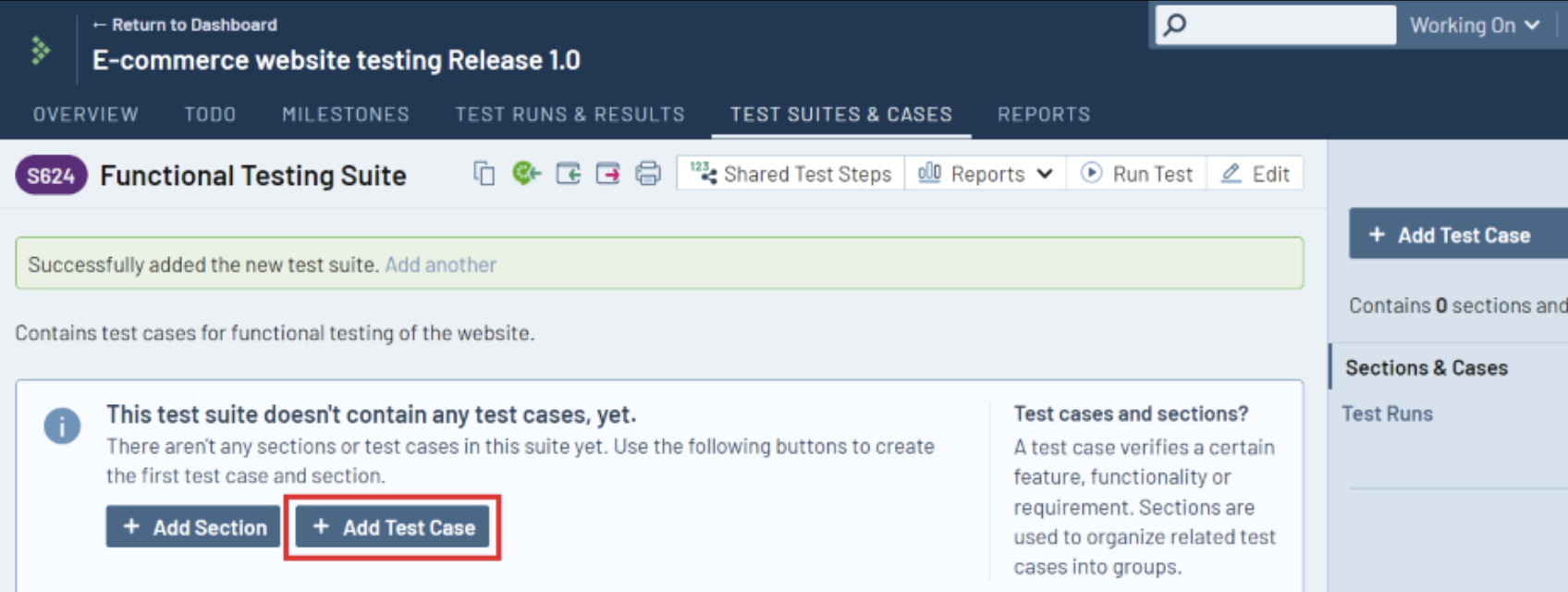Screen dimensions: 1568x592
Task: Open the Test Runs & Results tab
Action: pos(570,115)
